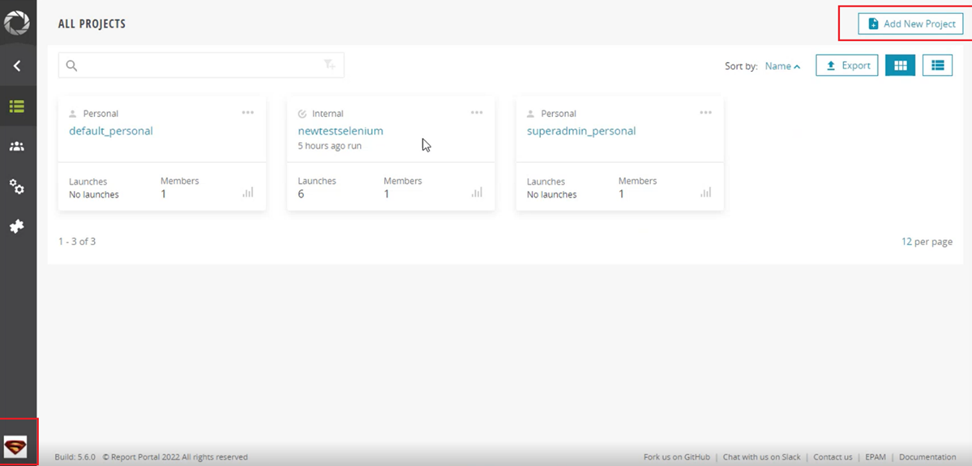
Task: Switch to list view
Action: pyautogui.click(x=937, y=66)
